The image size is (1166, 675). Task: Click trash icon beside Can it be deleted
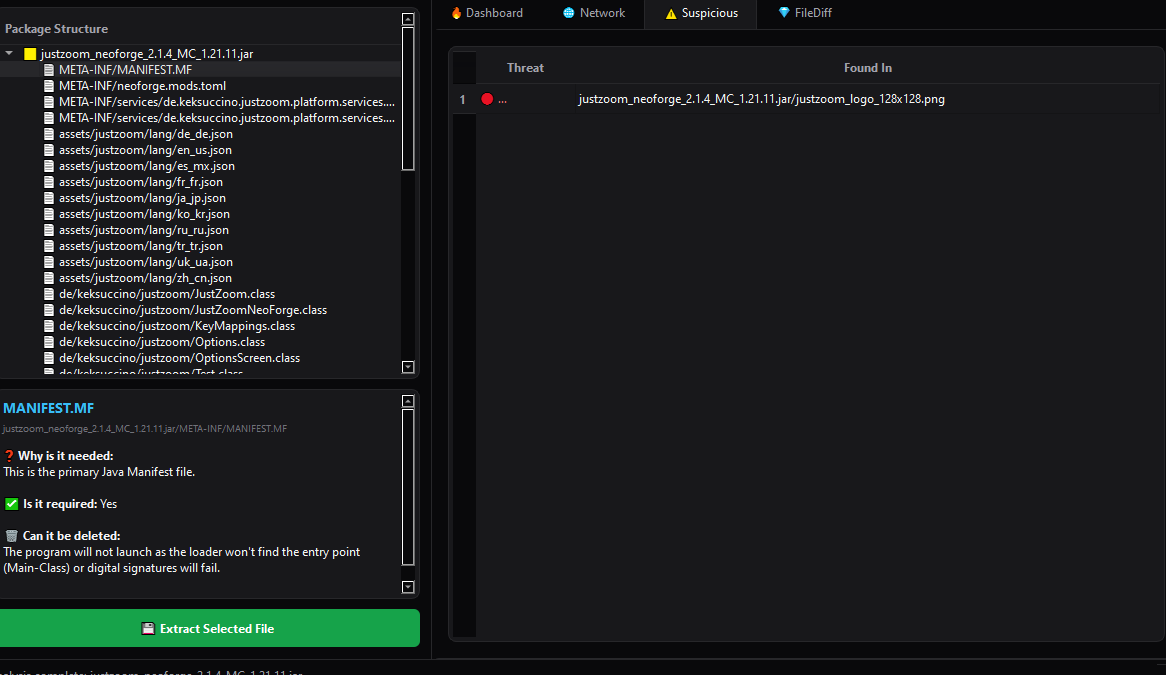click(x=11, y=536)
